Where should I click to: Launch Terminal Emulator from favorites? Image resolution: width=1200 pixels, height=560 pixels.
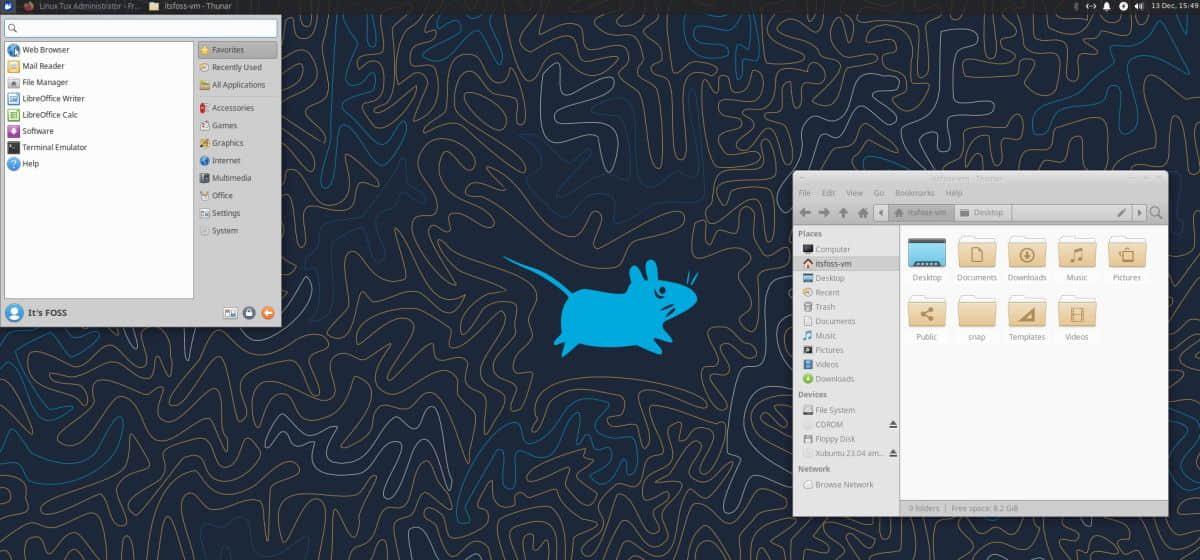[54, 147]
